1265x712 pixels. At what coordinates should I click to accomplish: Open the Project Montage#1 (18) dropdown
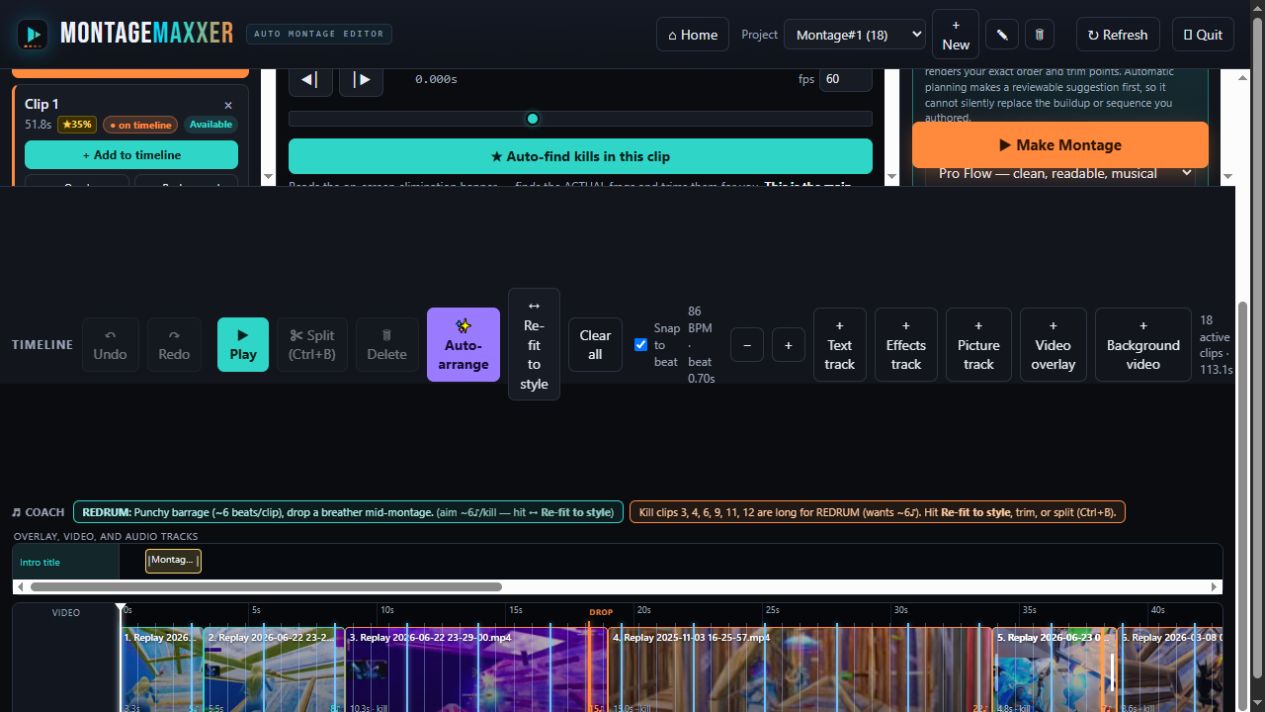pyautogui.click(x=855, y=34)
